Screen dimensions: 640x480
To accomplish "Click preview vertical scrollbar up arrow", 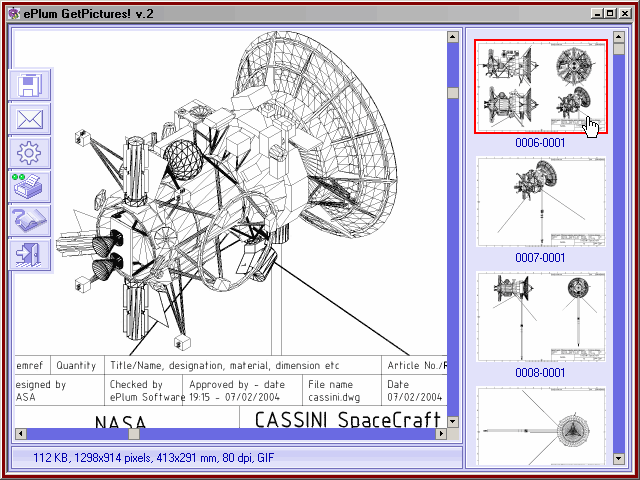I will [453, 37].
